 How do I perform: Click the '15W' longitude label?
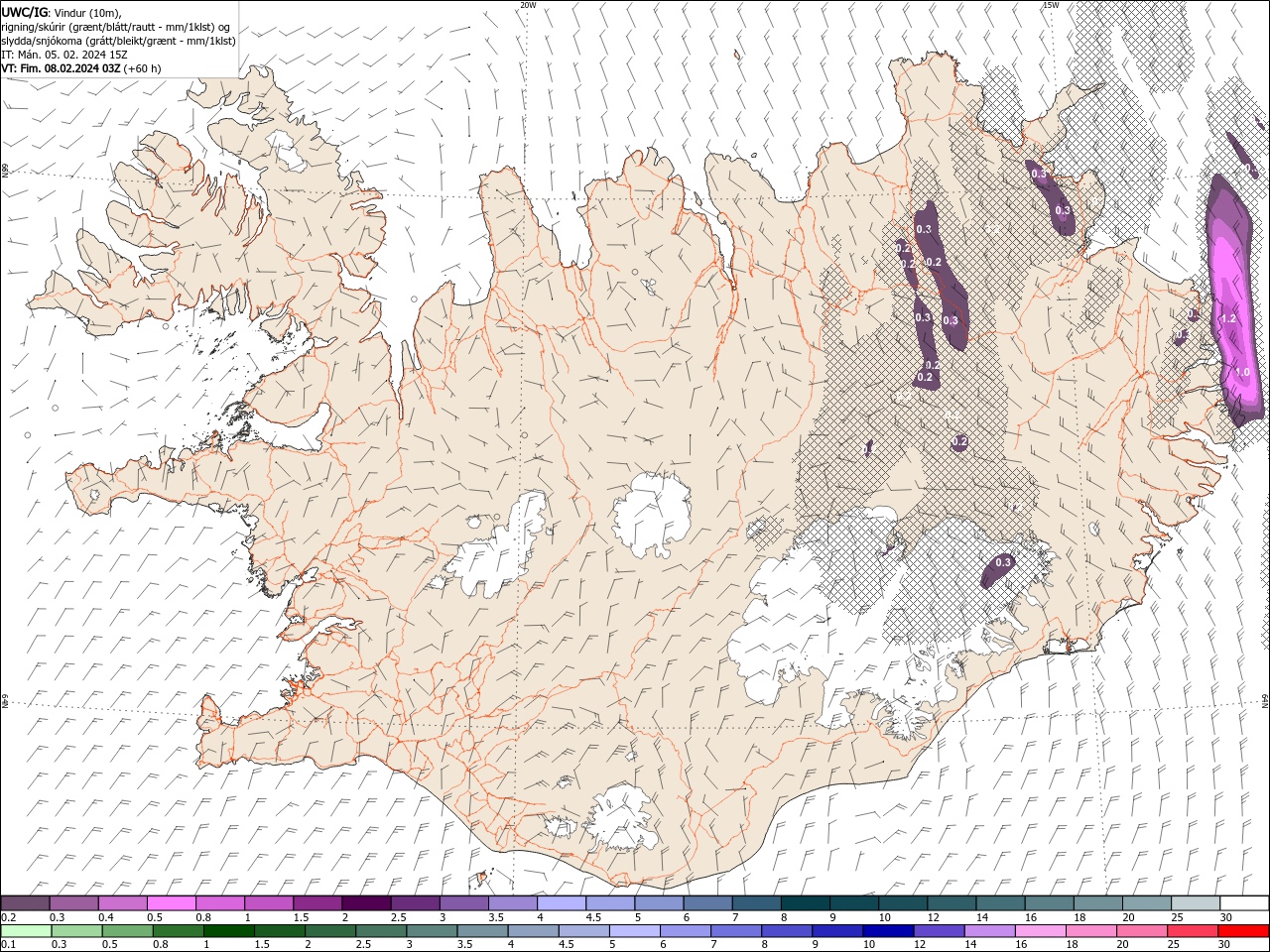pyautogui.click(x=1050, y=5)
